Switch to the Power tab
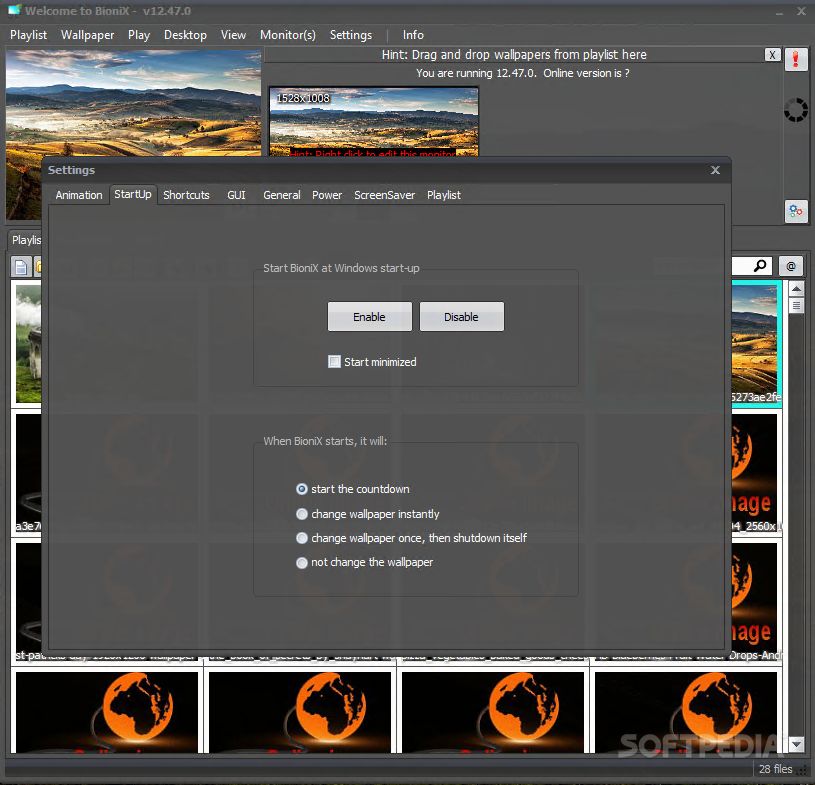Image resolution: width=815 pixels, height=785 pixels. coord(327,195)
